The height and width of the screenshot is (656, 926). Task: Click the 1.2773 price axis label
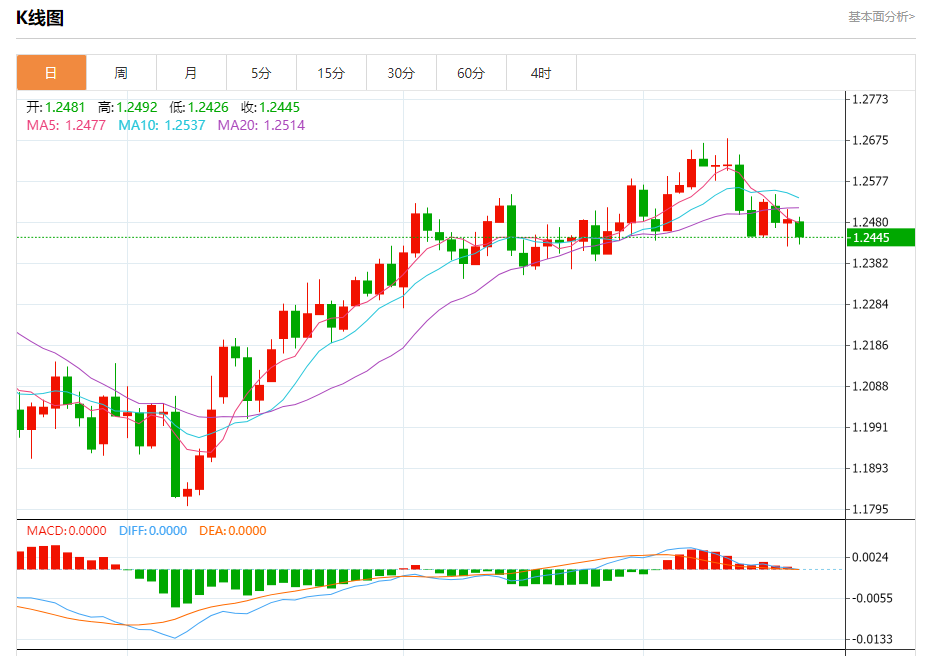pos(870,99)
